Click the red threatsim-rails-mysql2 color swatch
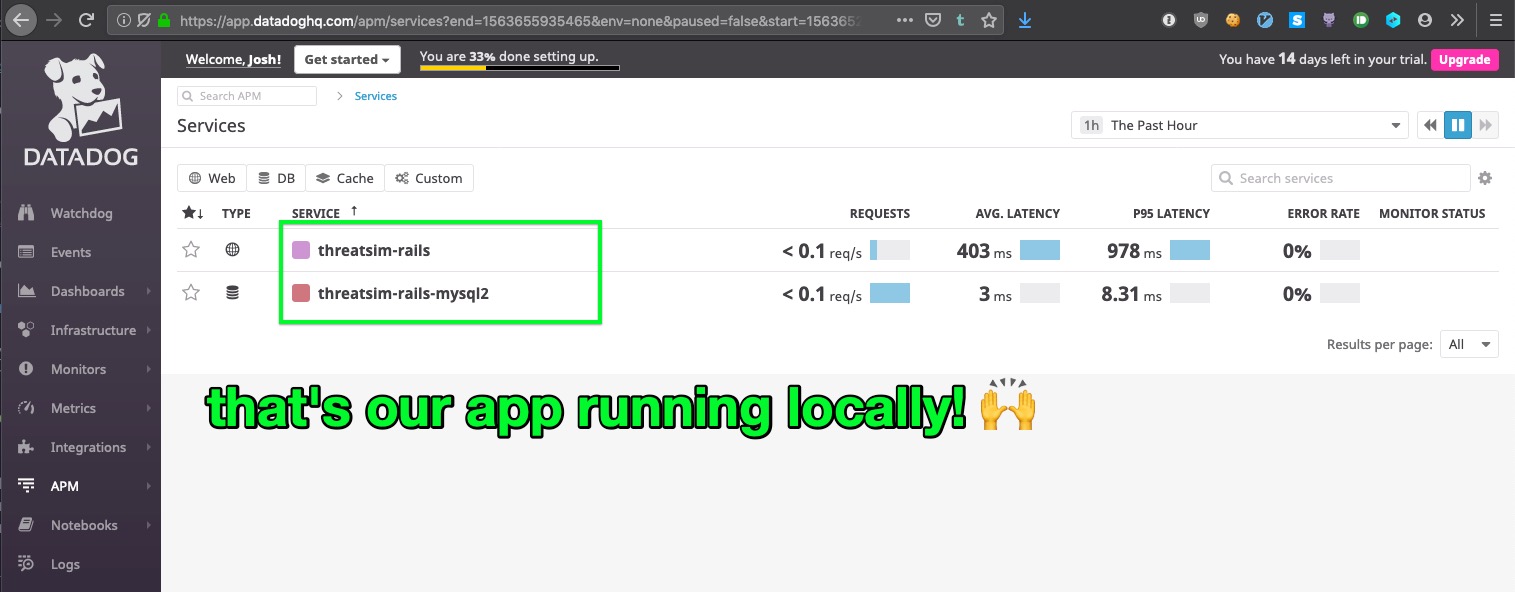The image size is (1515, 592). [300, 293]
